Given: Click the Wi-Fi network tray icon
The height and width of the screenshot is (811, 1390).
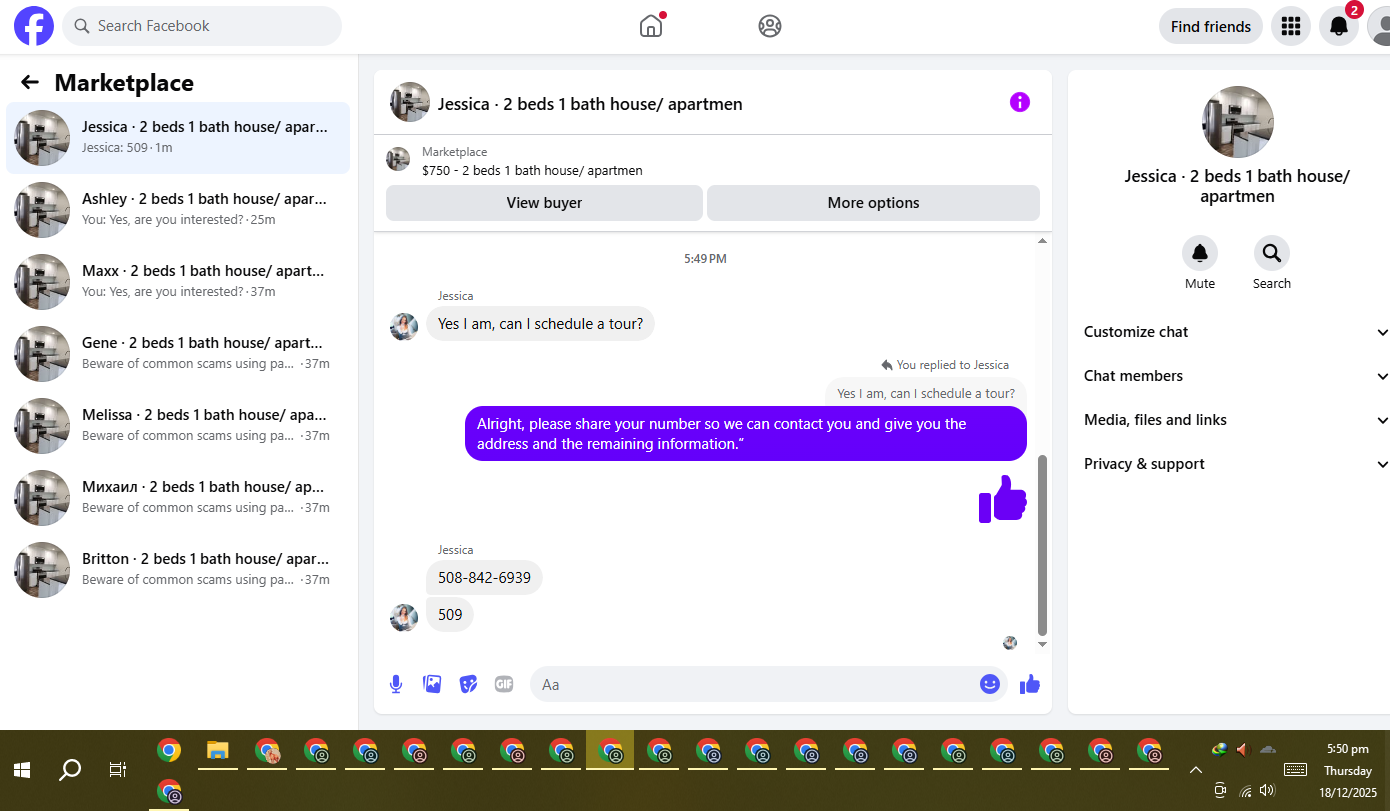Looking at the screenshot, I should pyautogui.click(x=1245, y=791).
